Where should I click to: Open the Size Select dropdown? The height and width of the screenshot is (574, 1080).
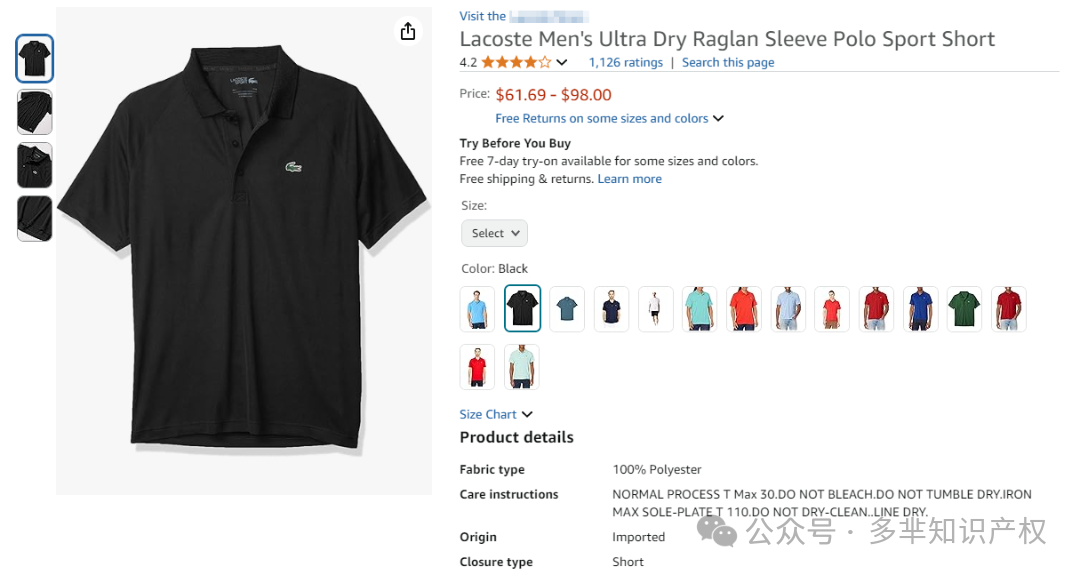(494, 233)
